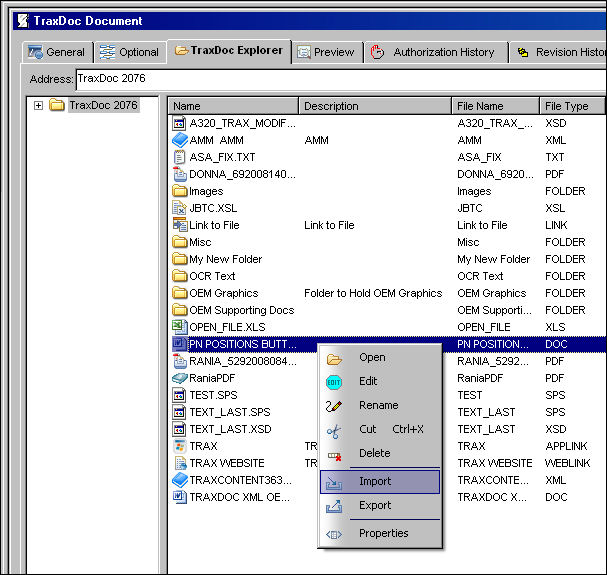Click the 'Folder to Hold OEM Graphics' description
Screen dimensions: 607x575
pyautogui.click(x=373, y=294)
